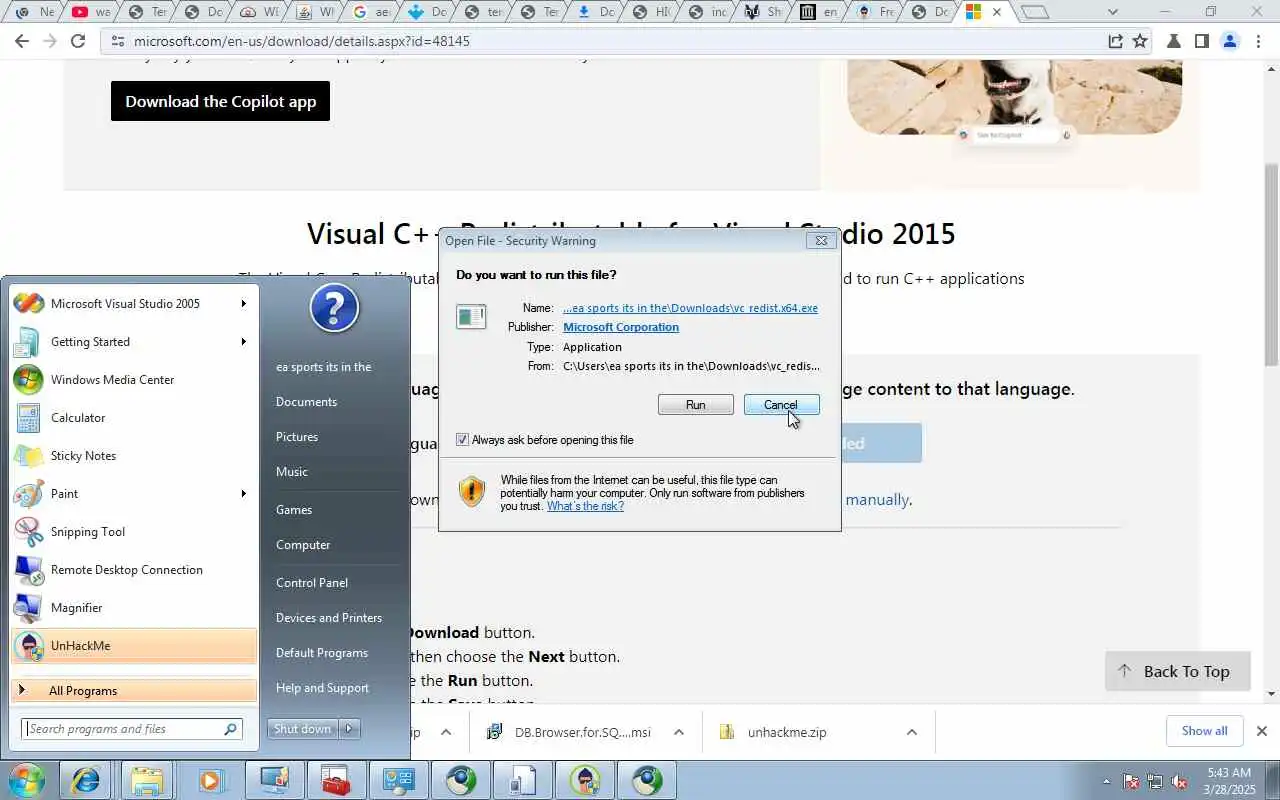
Task: Open Microsoft Corporation publisher link
Action: [621, 327]
